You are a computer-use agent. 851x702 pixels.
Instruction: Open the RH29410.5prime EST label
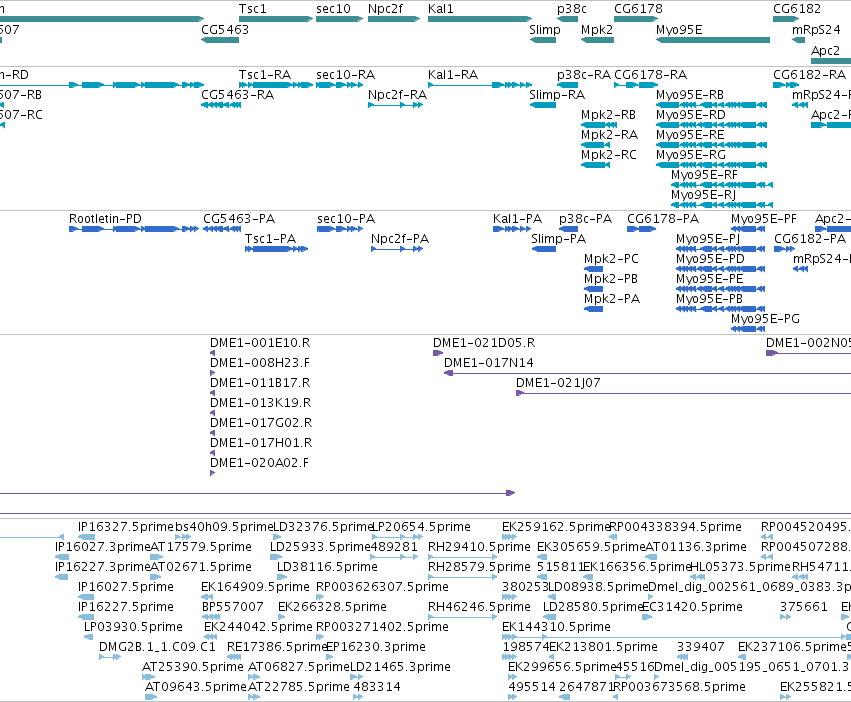point(479,547)
